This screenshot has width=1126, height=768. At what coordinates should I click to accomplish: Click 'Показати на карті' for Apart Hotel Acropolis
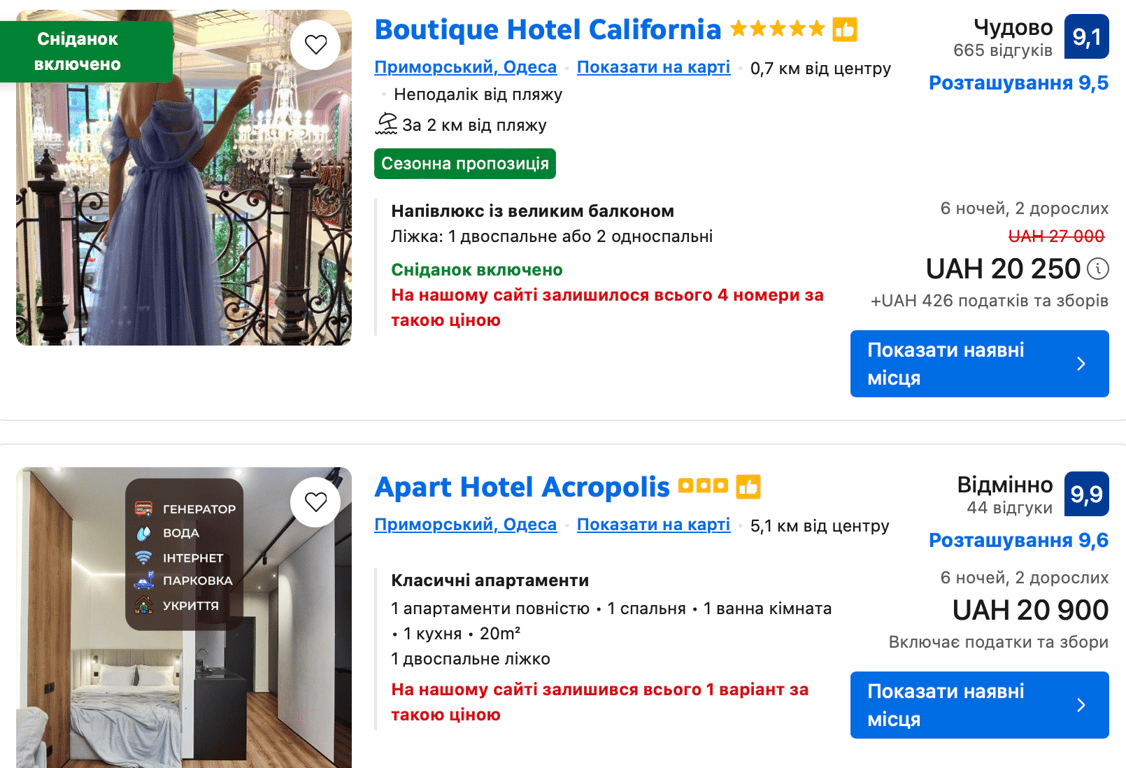653,524
